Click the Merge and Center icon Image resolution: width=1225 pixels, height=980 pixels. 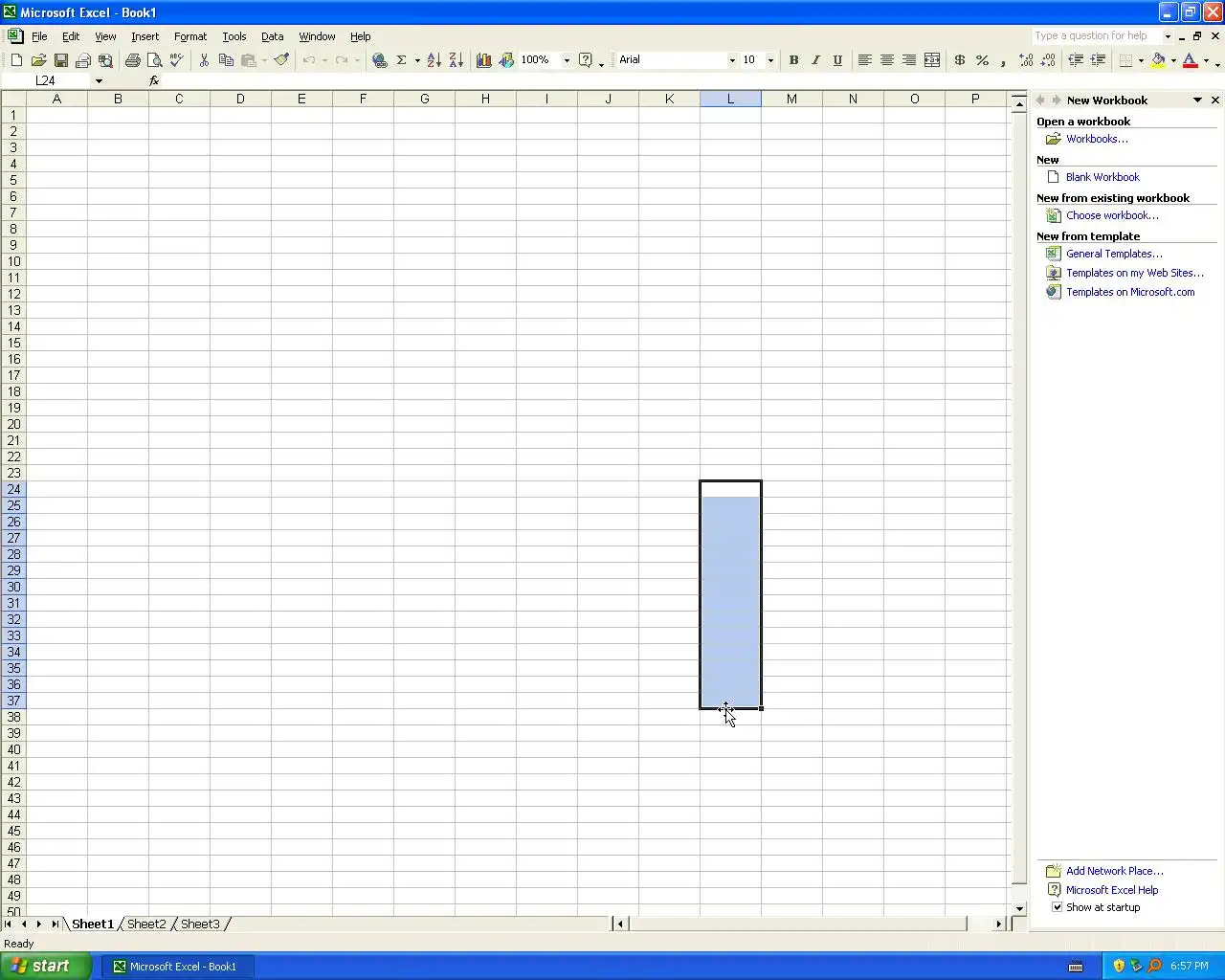pos(931,60)
